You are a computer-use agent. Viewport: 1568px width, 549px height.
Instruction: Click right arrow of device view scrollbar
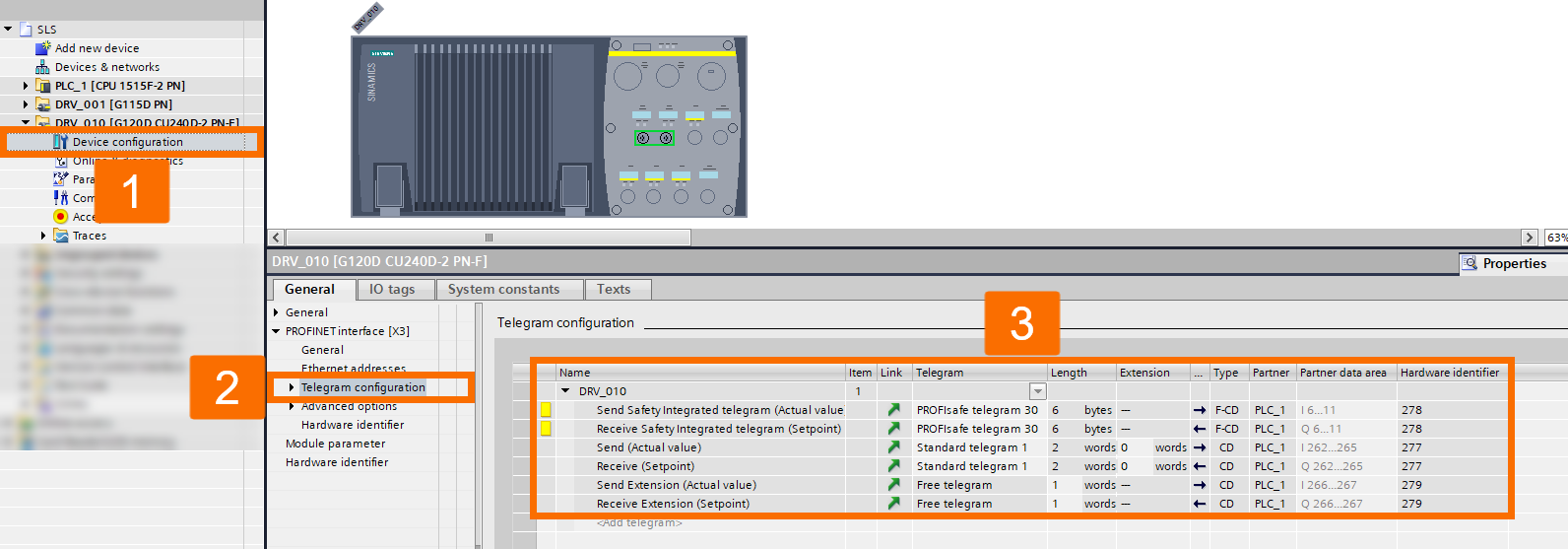click(x=1530, y=238)
